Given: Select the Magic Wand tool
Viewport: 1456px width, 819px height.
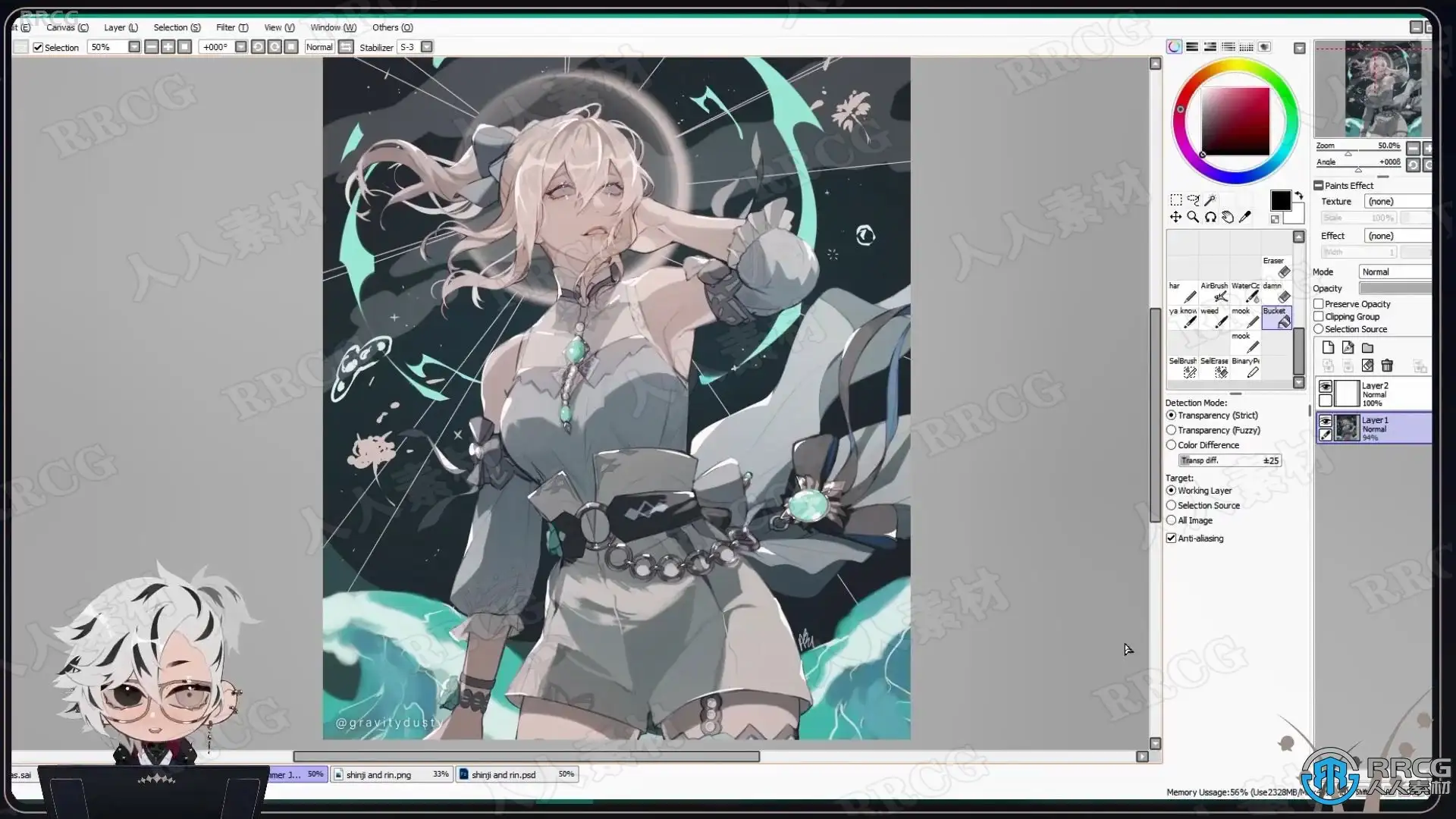Looking at the screenshot, I should click(x=1210, y=200).
